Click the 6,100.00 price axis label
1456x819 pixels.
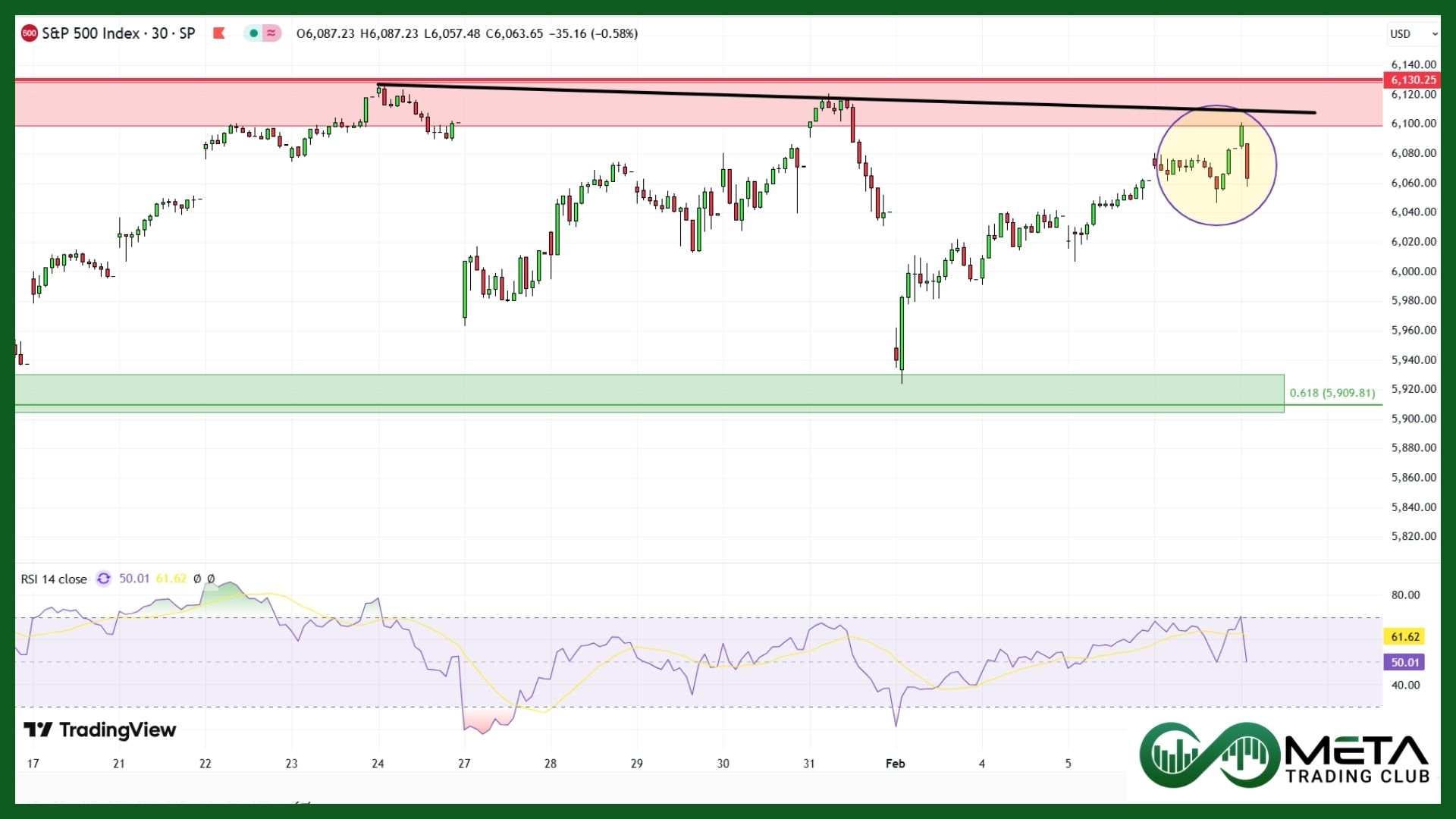(1414, 124)
